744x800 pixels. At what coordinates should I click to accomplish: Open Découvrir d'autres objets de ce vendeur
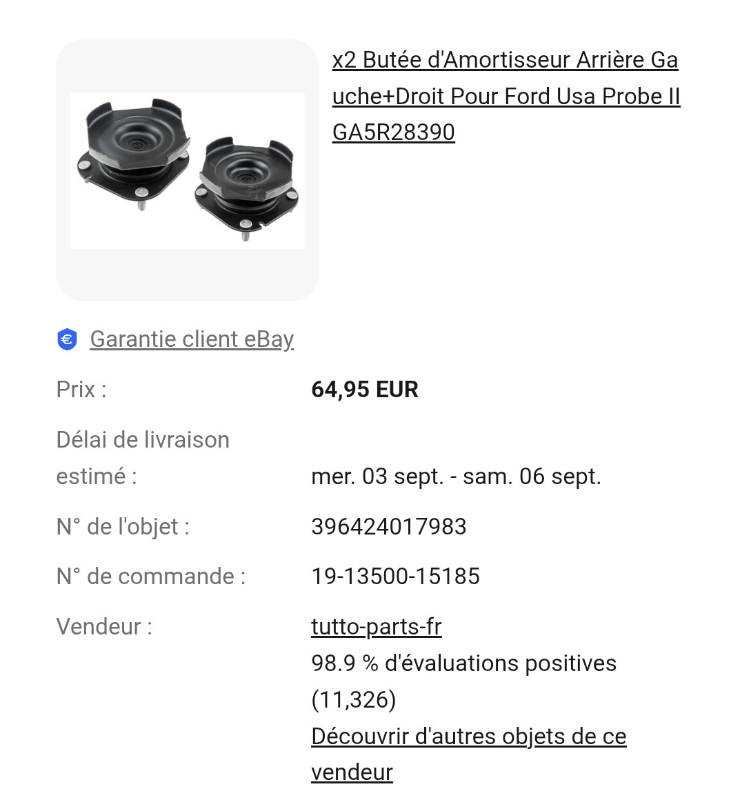point(468,737)
